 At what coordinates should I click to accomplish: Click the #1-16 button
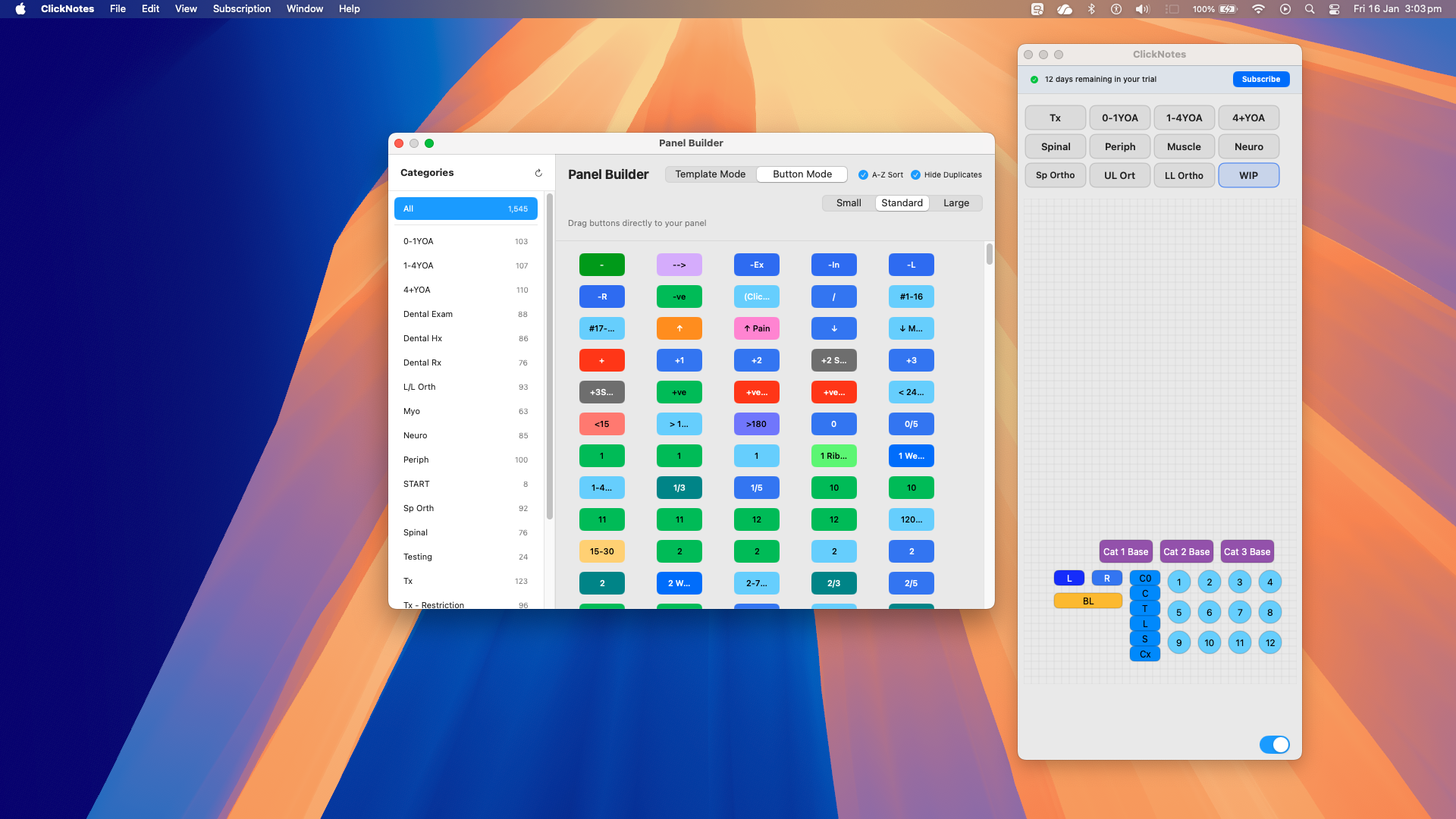tap(912, 297)
